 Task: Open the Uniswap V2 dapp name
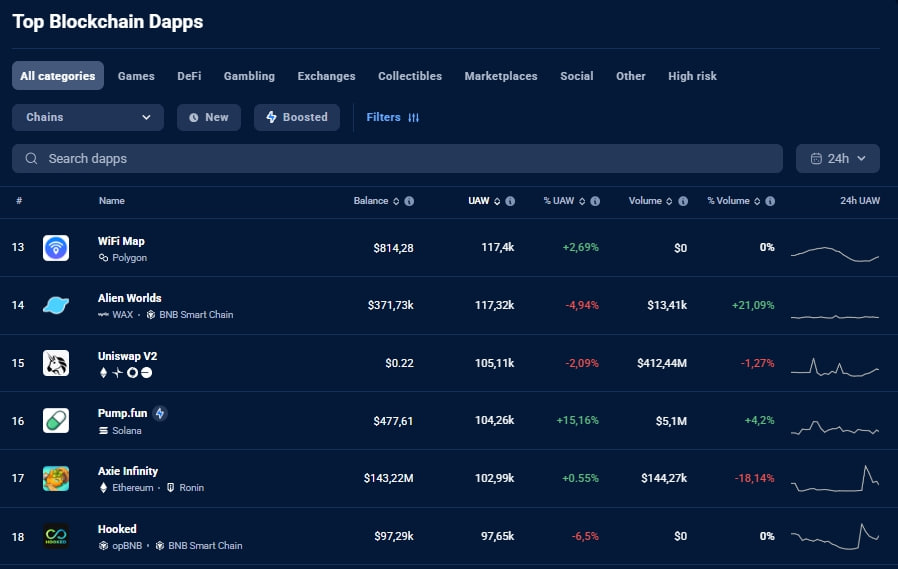(127, 356)
